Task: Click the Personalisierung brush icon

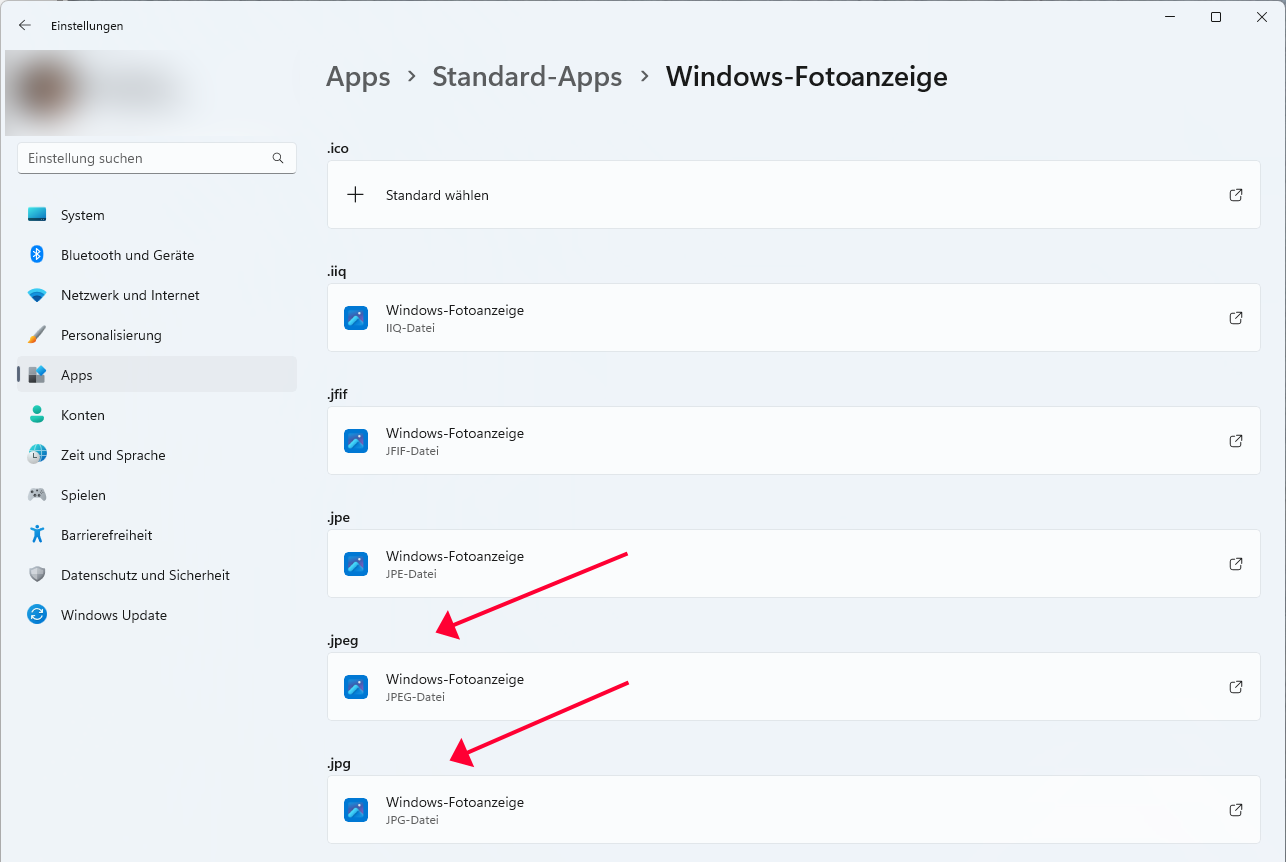Action: click(x=37, y=335)
